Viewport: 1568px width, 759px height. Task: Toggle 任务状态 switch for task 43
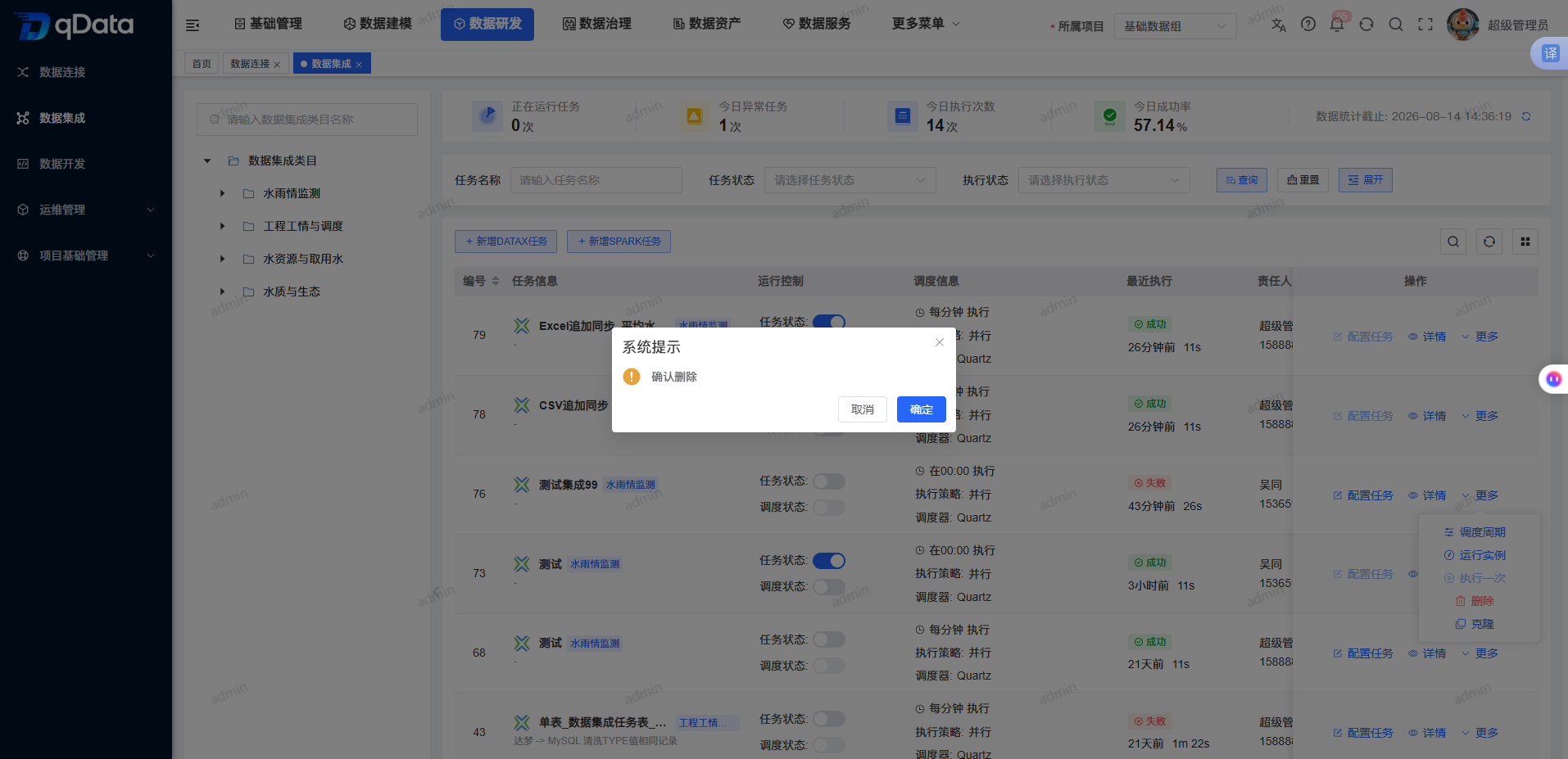tap(829, 719)
